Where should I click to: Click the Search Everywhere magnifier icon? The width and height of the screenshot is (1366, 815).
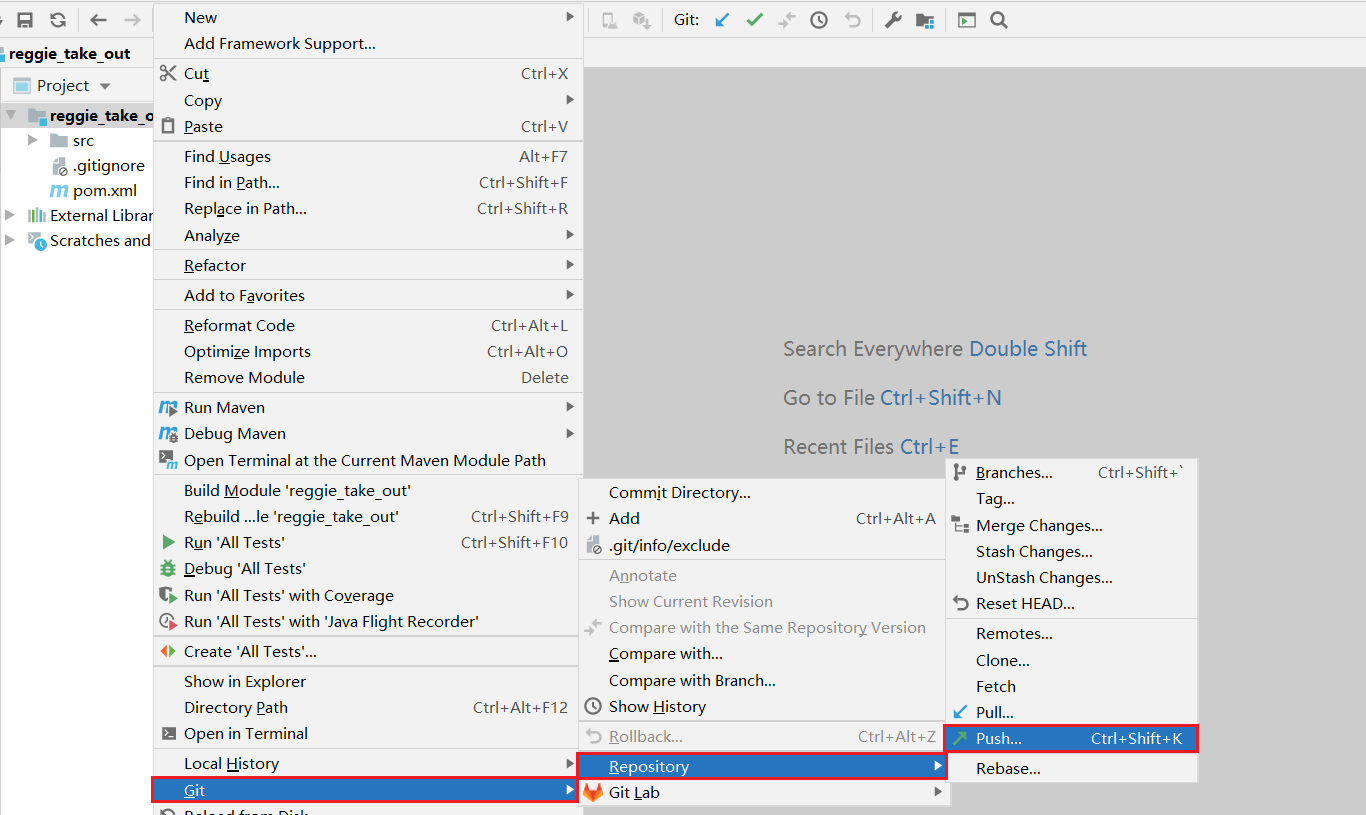point(998,20)
